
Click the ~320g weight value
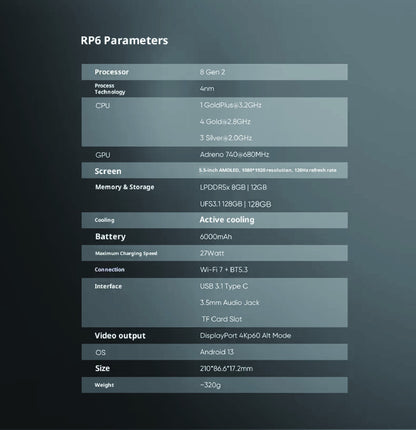(x=210, y=385)
